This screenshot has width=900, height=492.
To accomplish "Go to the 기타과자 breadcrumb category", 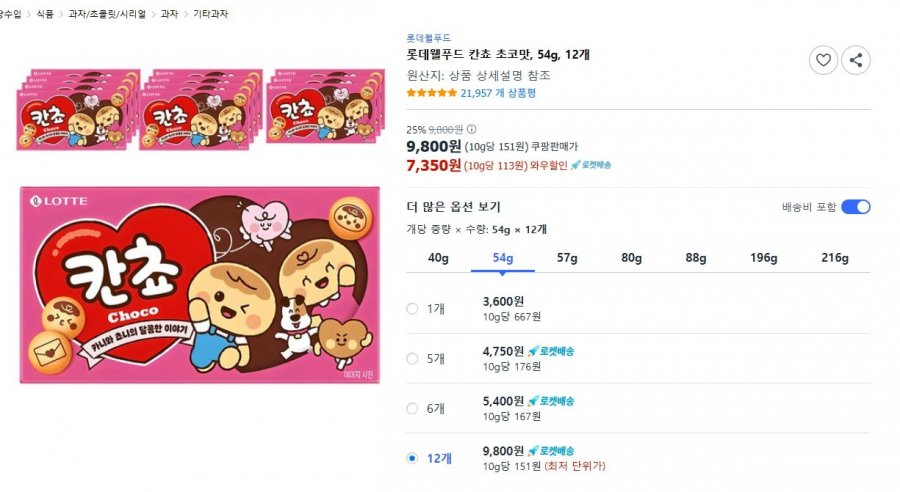I will pos(210,14).
